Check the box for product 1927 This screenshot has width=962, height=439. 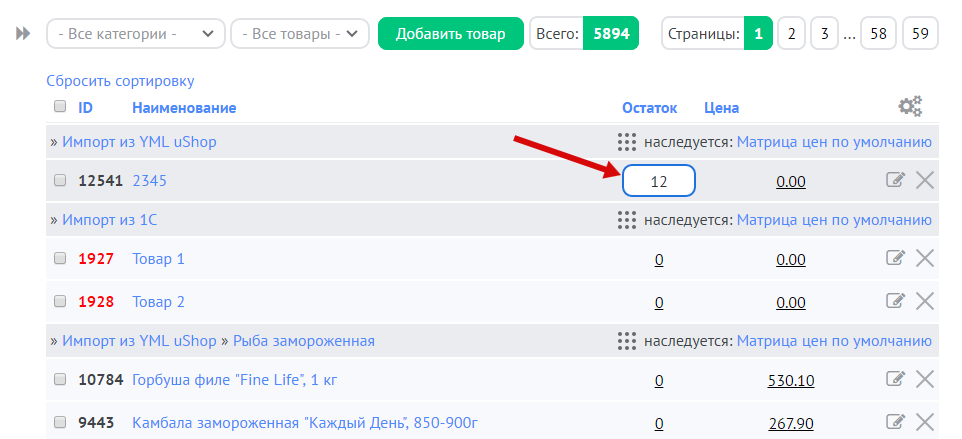[x=60, y=259]
